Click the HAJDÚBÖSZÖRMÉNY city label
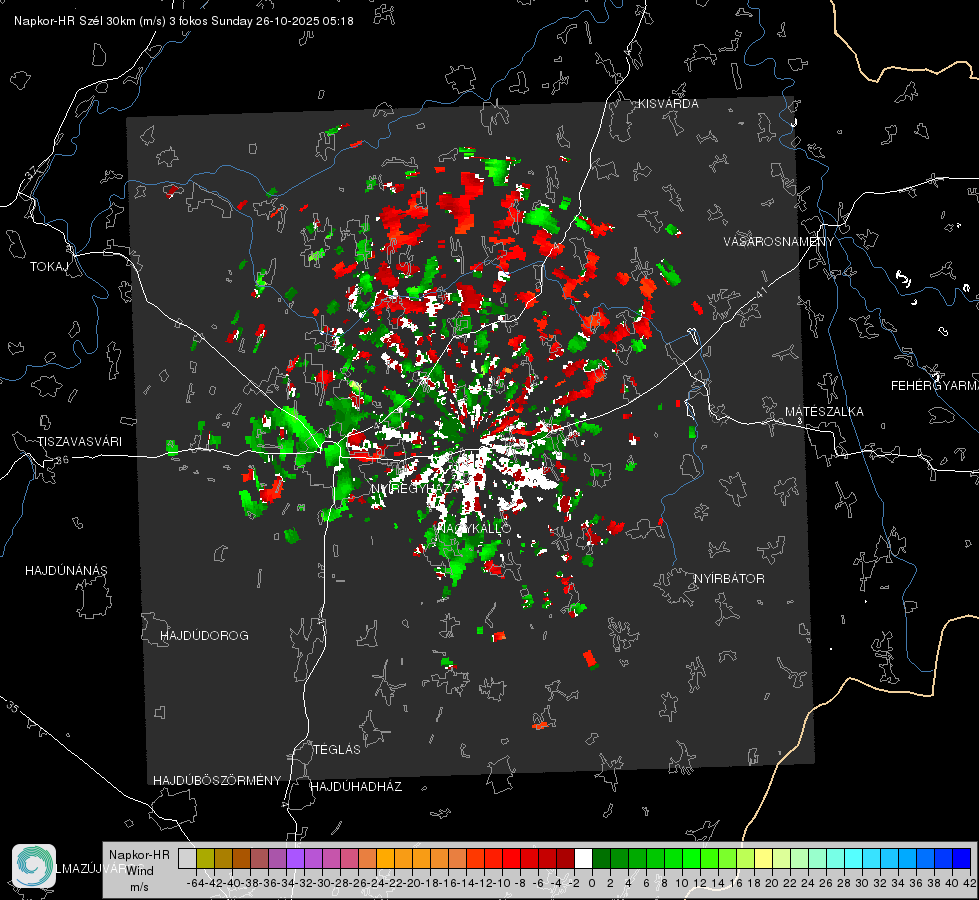 pos(217,781)
